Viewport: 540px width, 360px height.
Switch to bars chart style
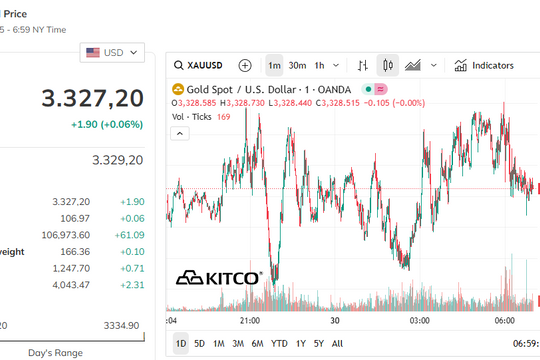click(363, 65)
